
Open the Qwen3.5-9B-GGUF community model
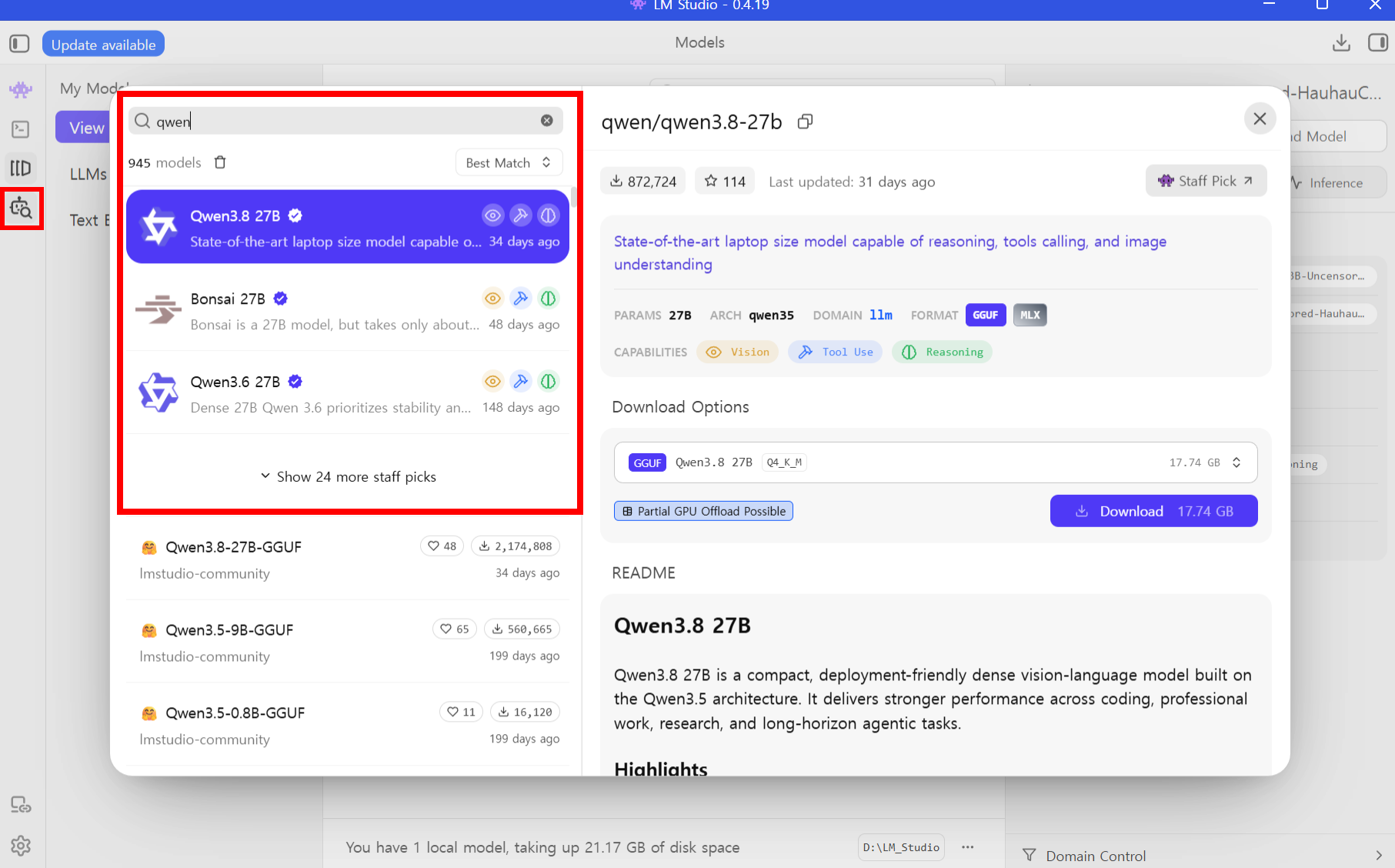[x=348, y=643]
